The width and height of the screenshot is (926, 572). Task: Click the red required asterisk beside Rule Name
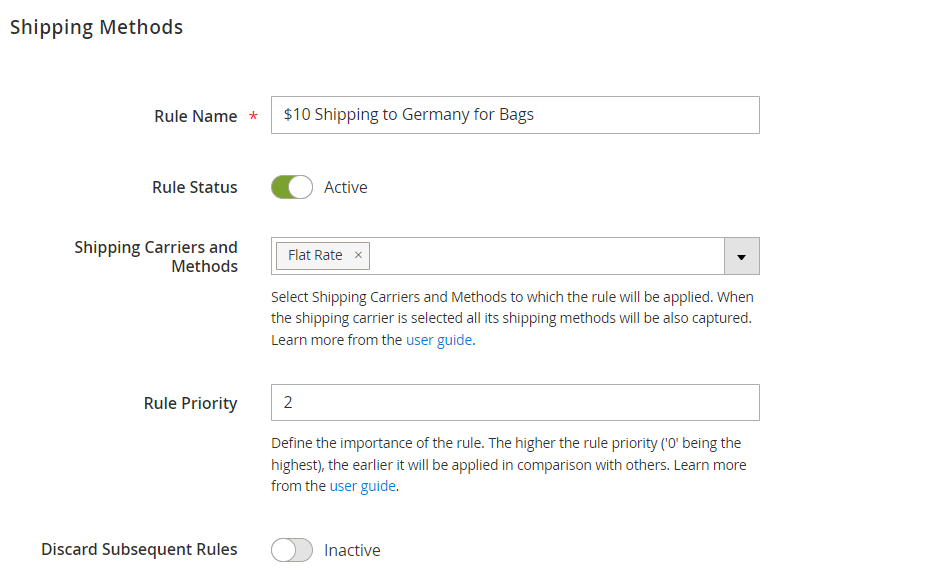pos(253,116)
